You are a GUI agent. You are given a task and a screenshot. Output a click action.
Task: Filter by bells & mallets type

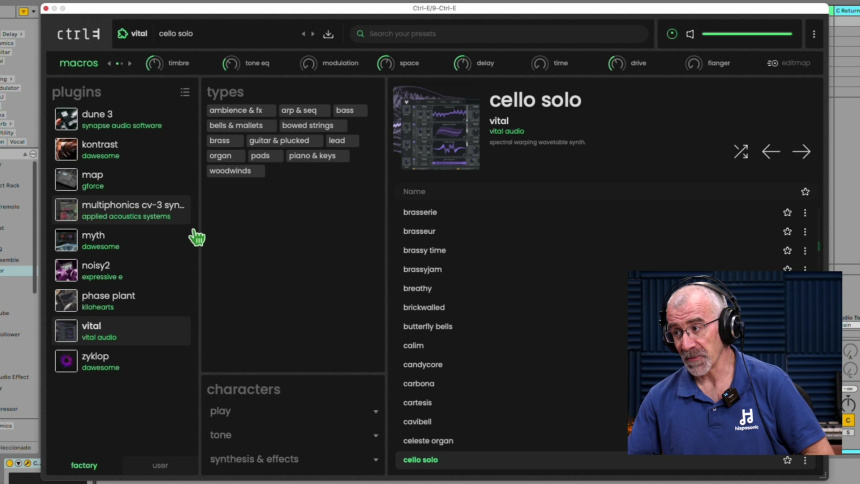(x=241, y=126)
